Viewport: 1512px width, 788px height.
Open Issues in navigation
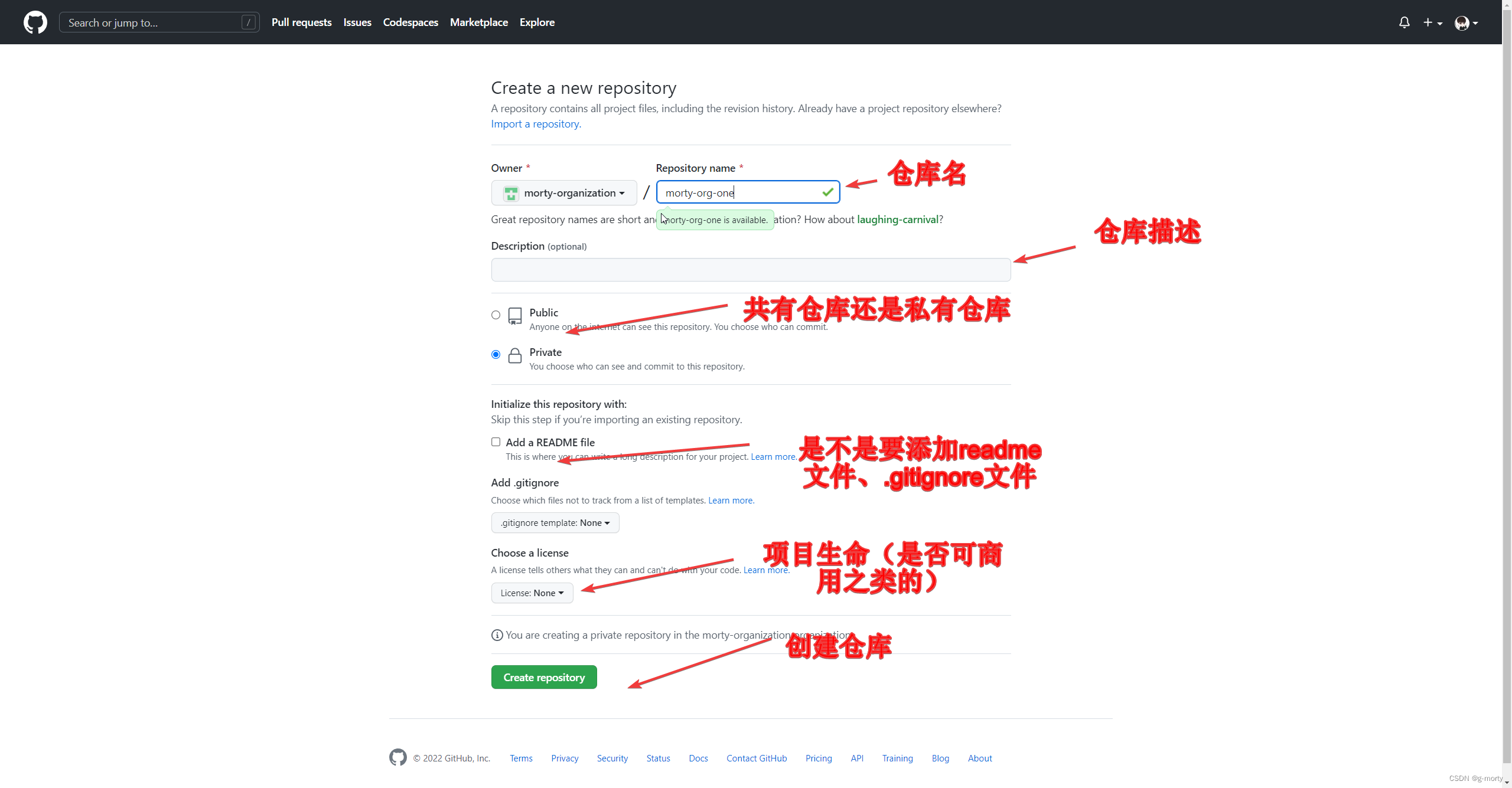[357, 22]
